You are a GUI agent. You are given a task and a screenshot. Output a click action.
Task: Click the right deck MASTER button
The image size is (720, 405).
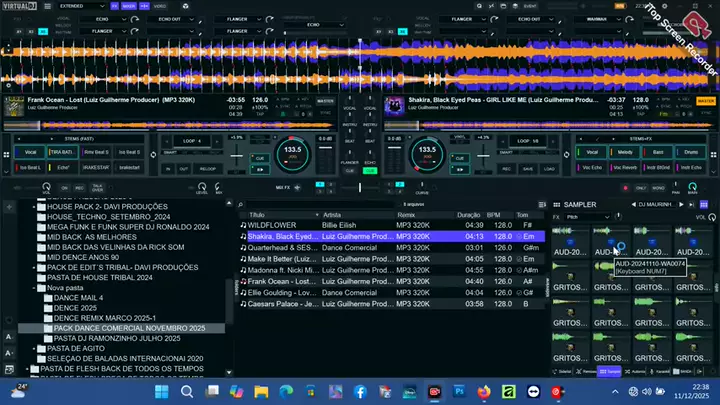[705, 101]
